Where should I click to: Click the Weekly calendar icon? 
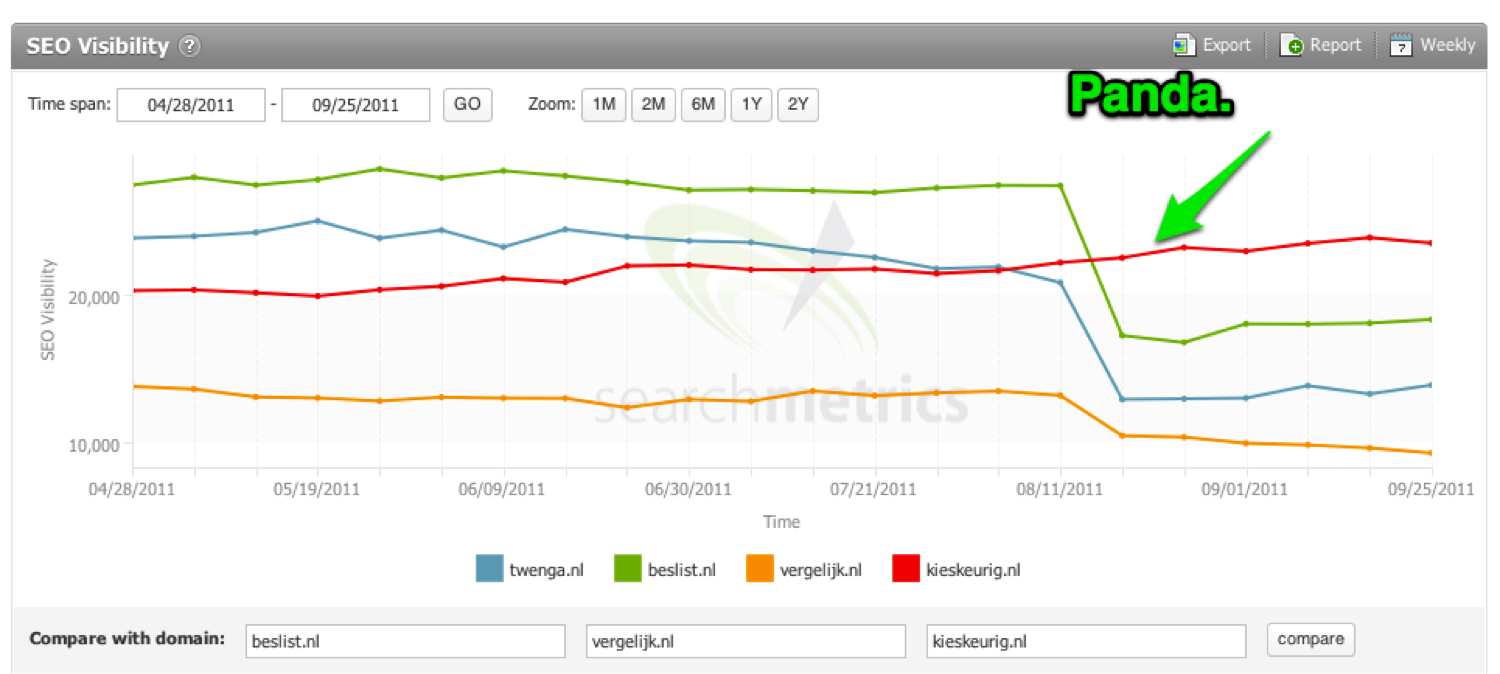coord(1401,45)
